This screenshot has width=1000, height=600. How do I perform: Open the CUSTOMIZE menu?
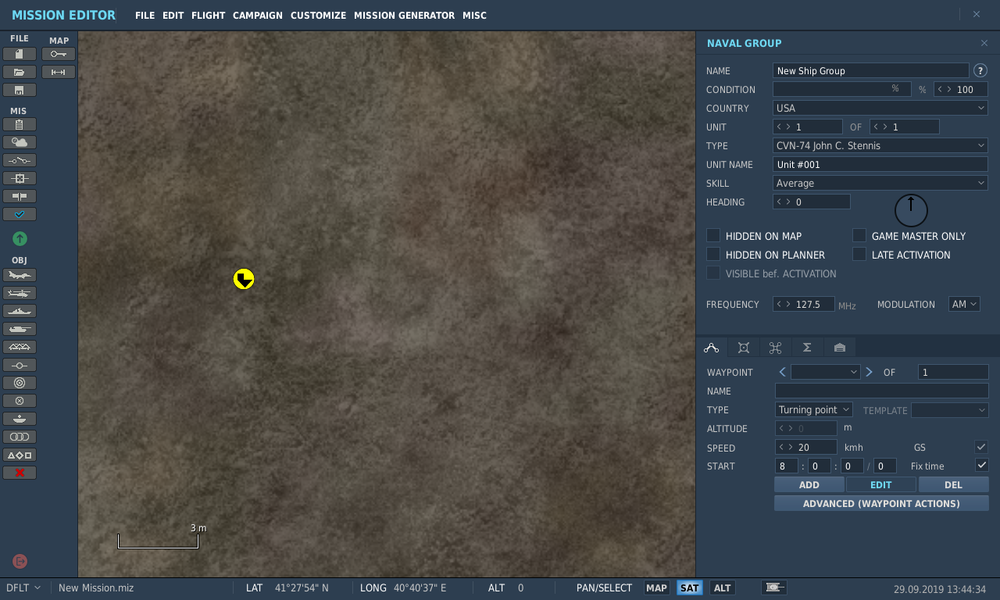pyautogui.click(x=318, y=15)
